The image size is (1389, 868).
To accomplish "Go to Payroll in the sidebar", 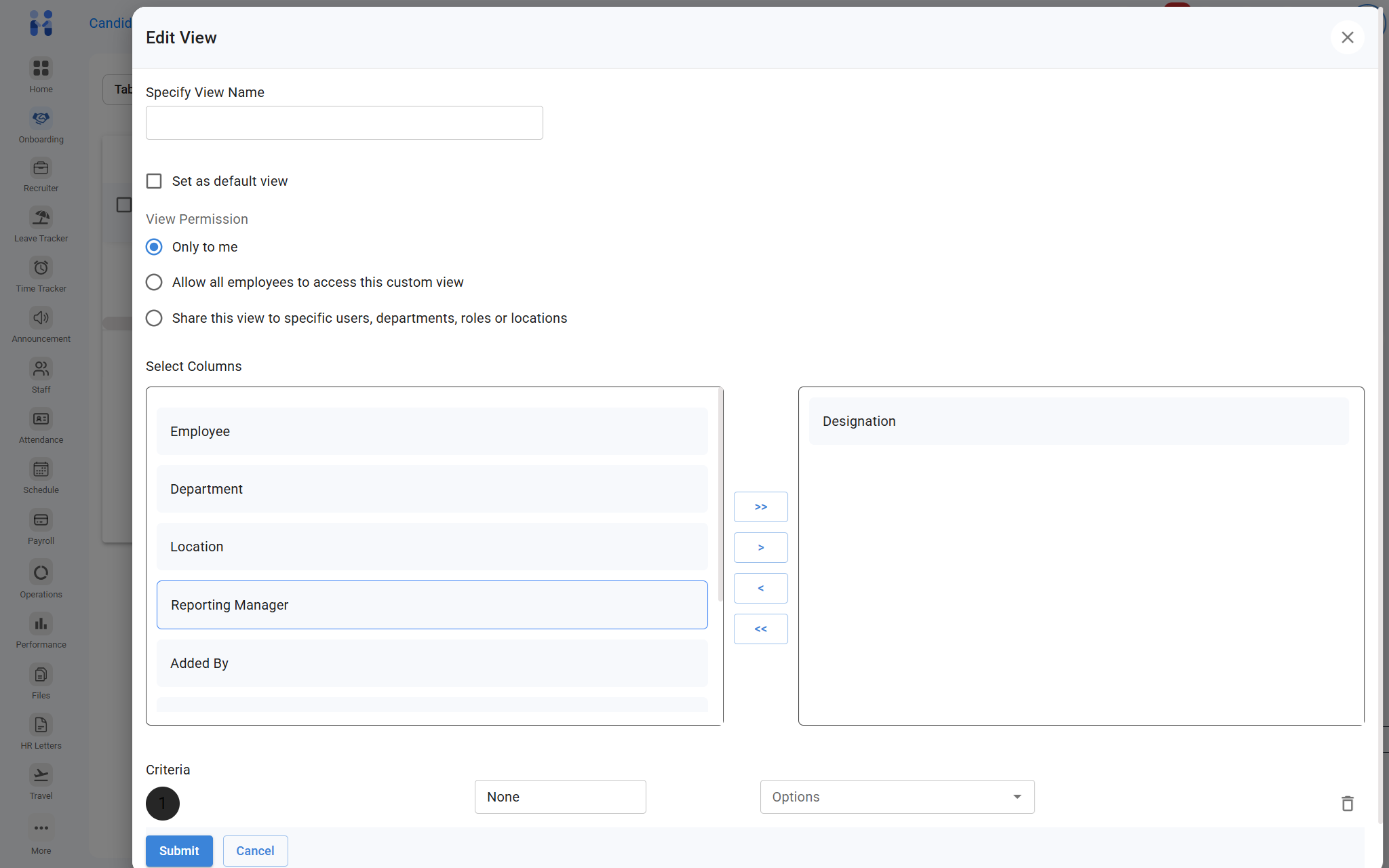I will (41, 520).
